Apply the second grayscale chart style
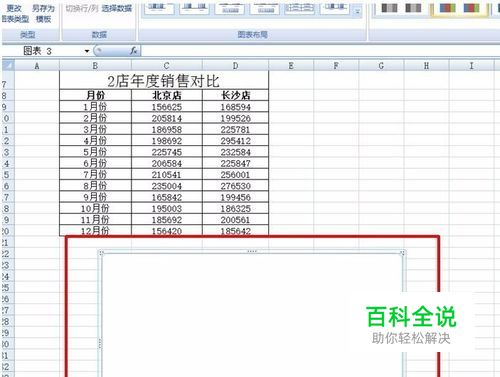This screenshot has height=377, width=500. pyautogui.click(x=413, y=8)
